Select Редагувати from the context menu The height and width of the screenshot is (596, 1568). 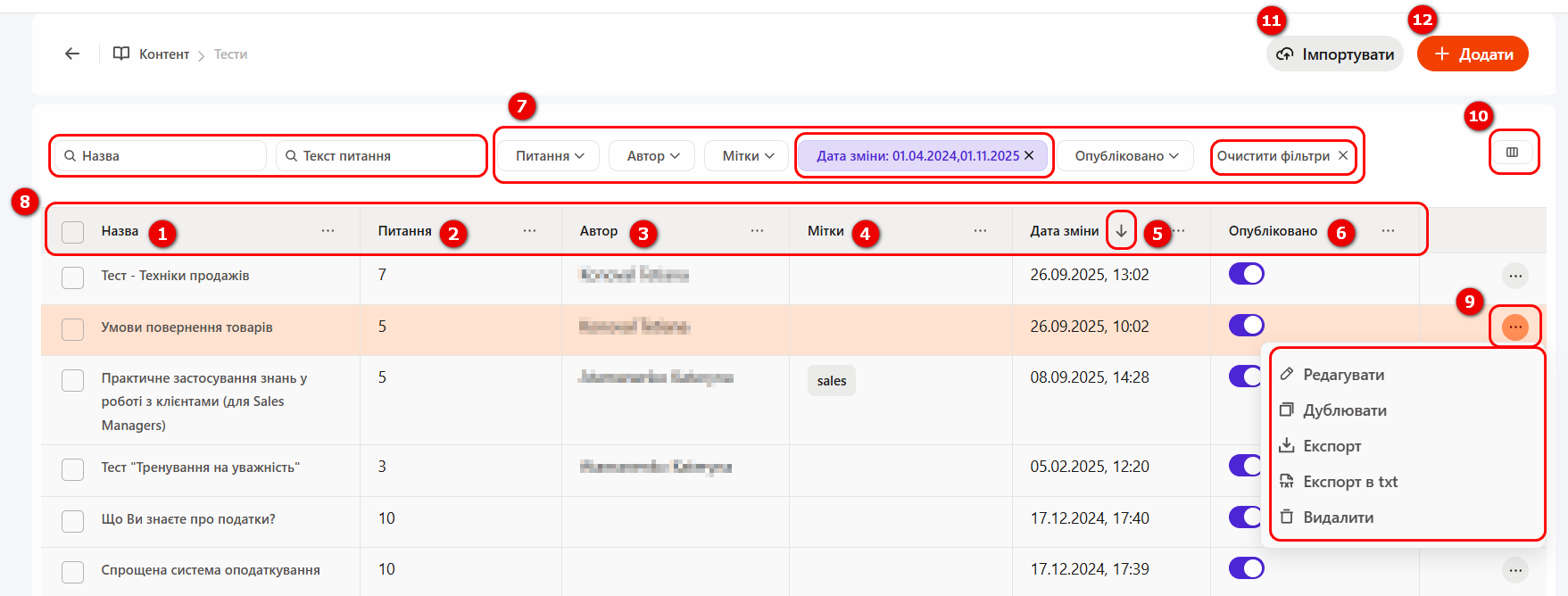tap(1343, 375)
